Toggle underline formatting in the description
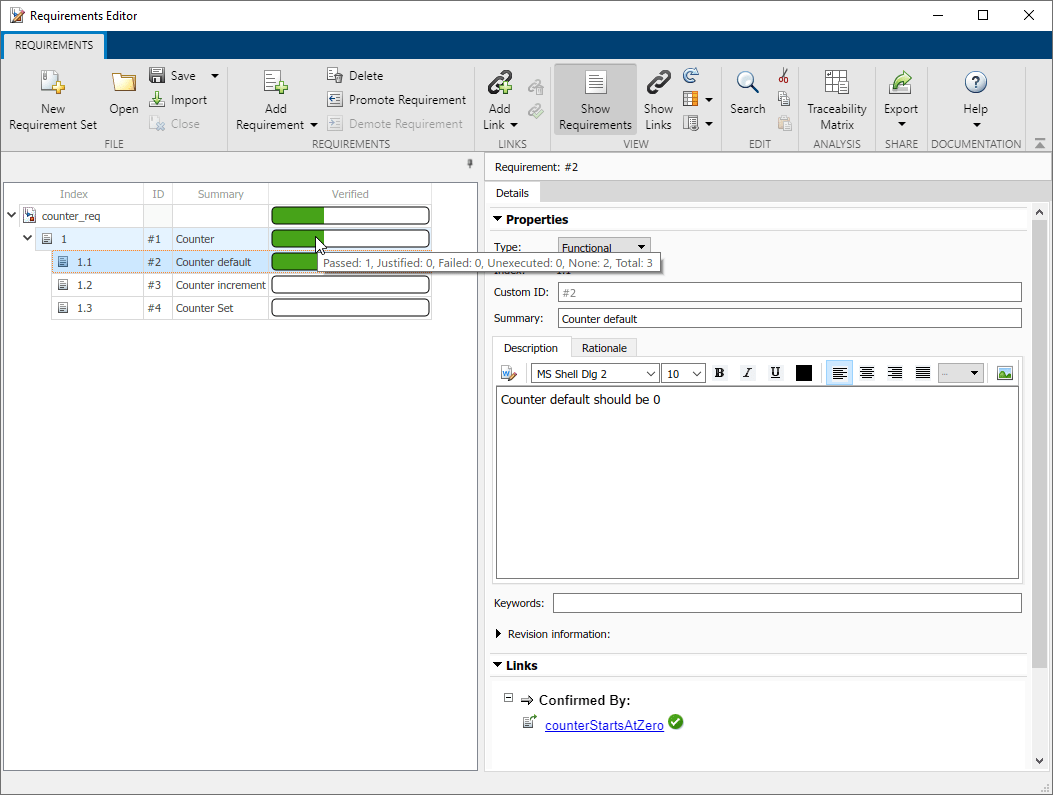1053x795 pixels. click(775, 372)
